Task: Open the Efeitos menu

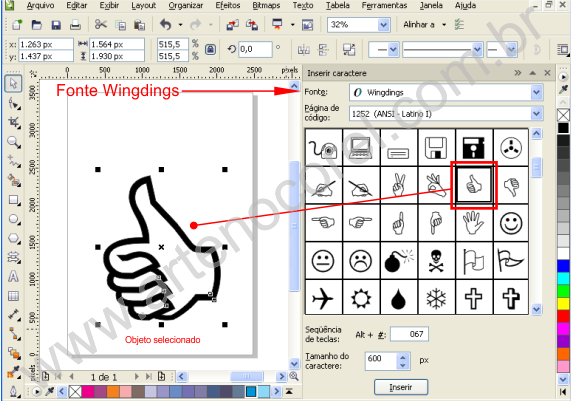Action: pyautogui.click(x=228, y=5)
